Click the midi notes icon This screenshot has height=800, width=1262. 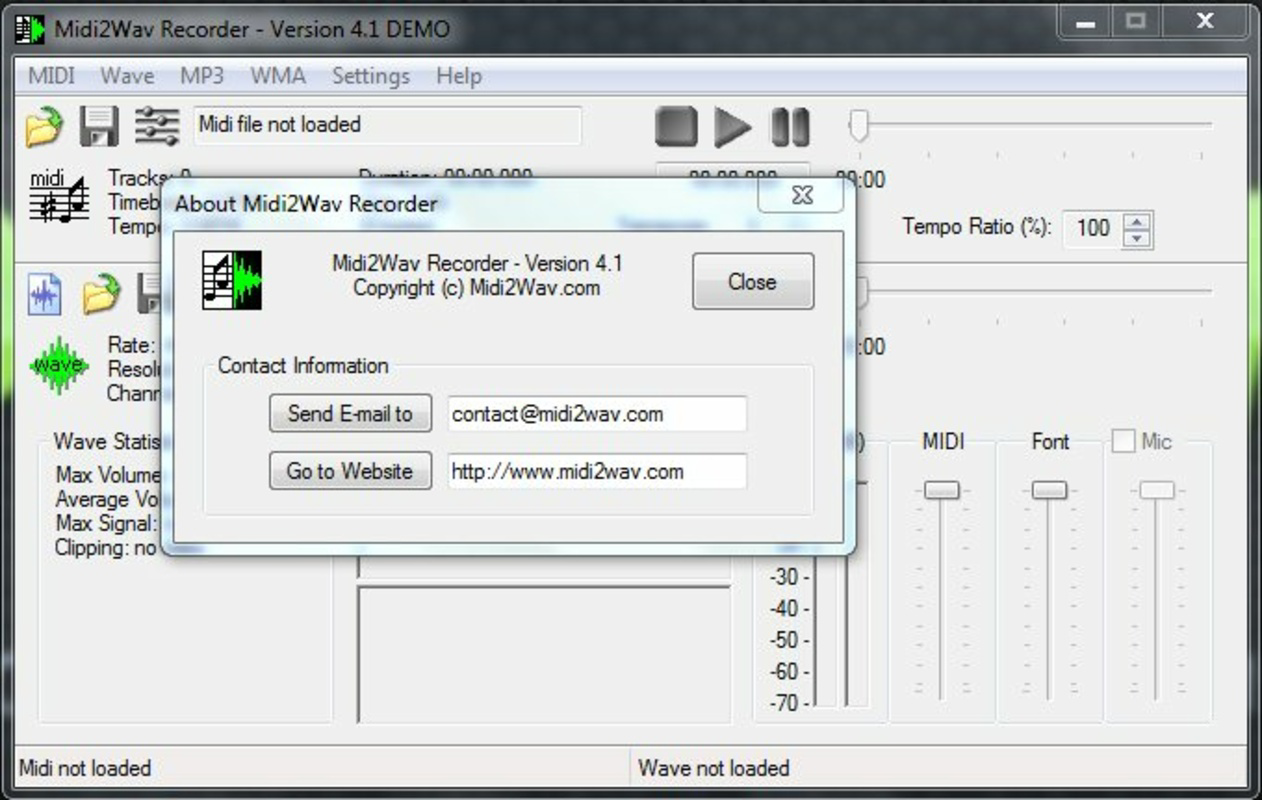point(58,197)
